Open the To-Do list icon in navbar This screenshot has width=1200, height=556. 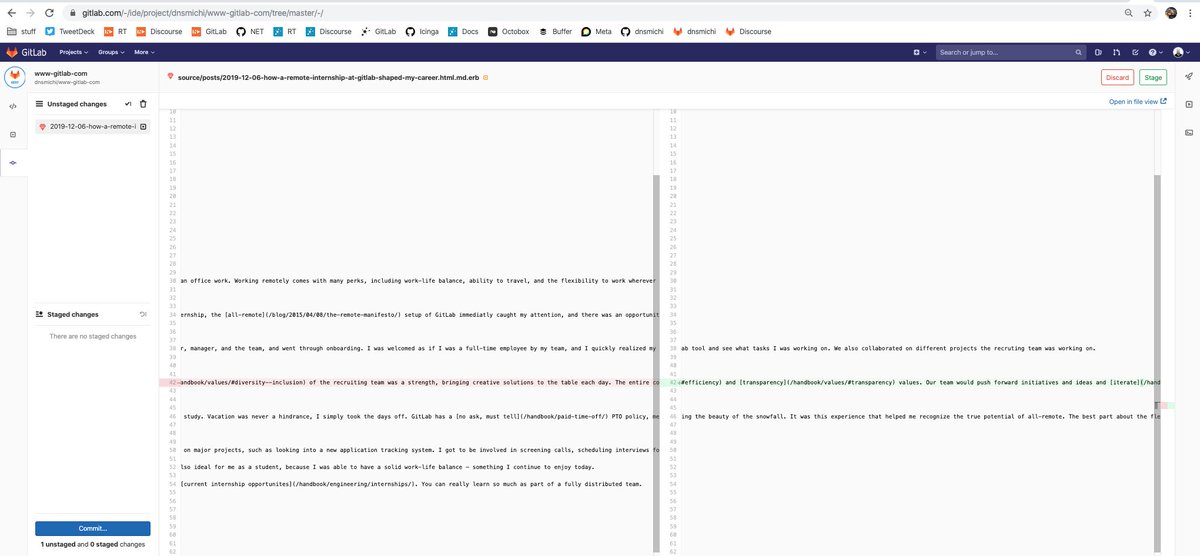[x=1135, y=52]
